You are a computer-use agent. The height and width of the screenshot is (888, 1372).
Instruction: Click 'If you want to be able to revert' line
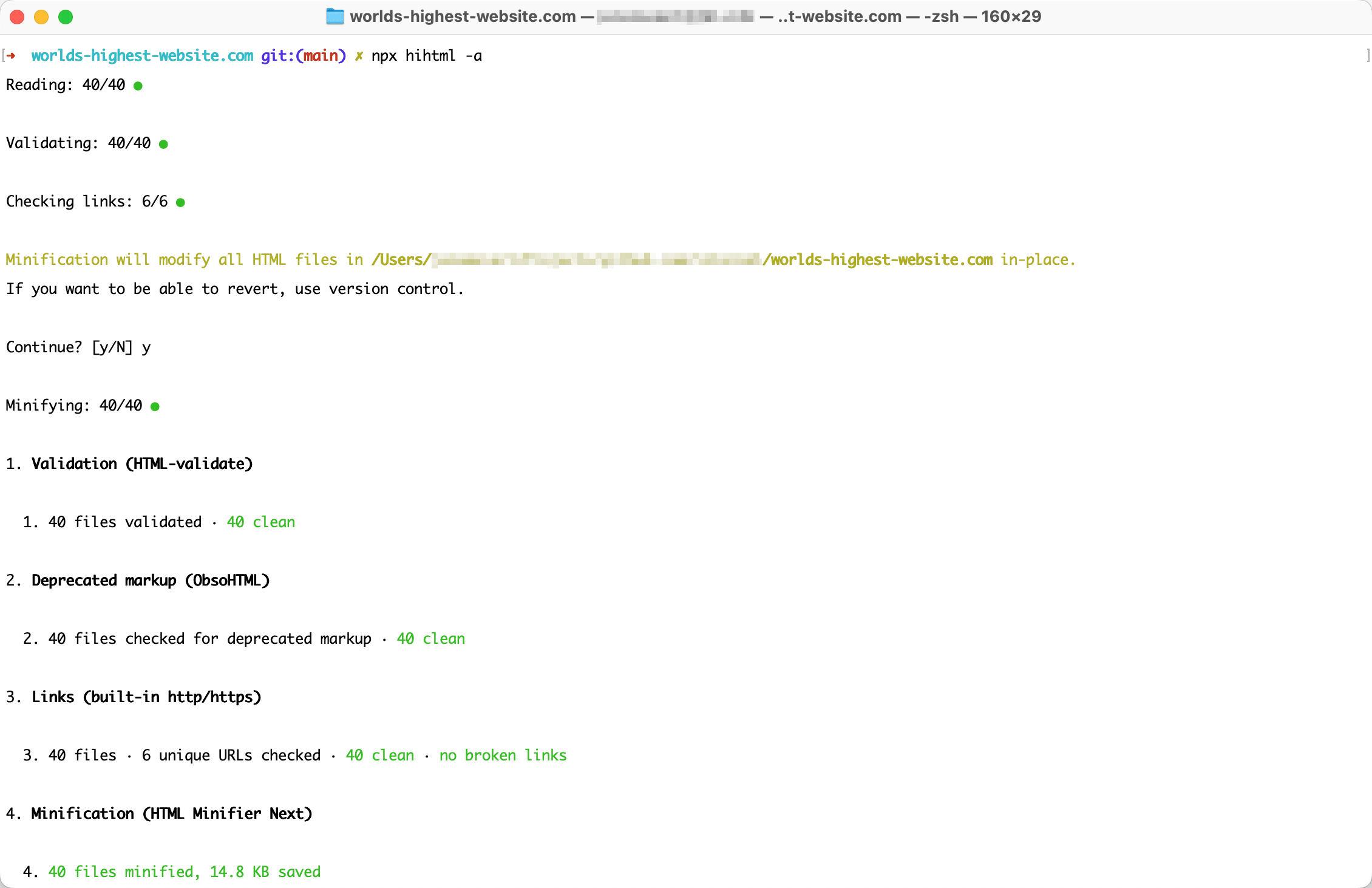click(235, 289)
